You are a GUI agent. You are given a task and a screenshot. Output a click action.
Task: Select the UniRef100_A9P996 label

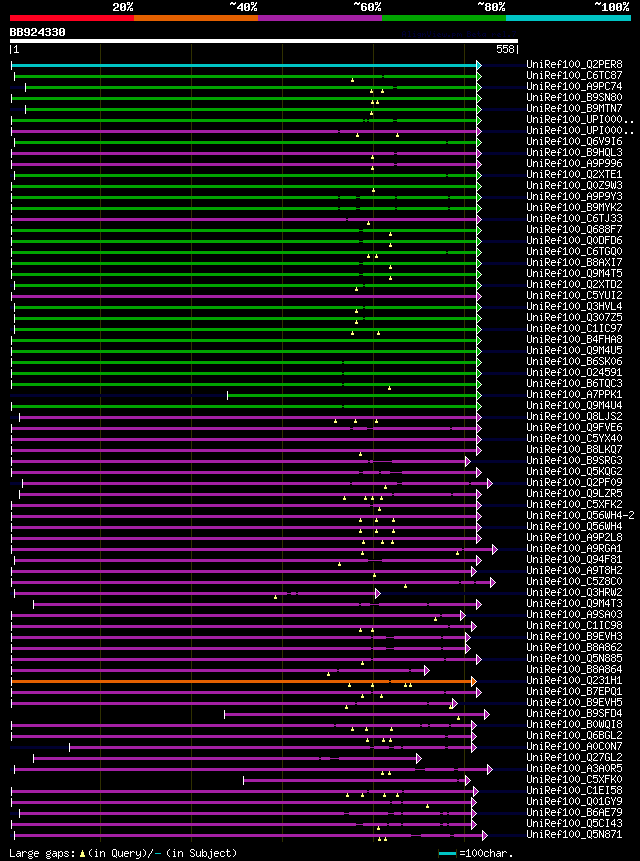(x=574, y=163)
